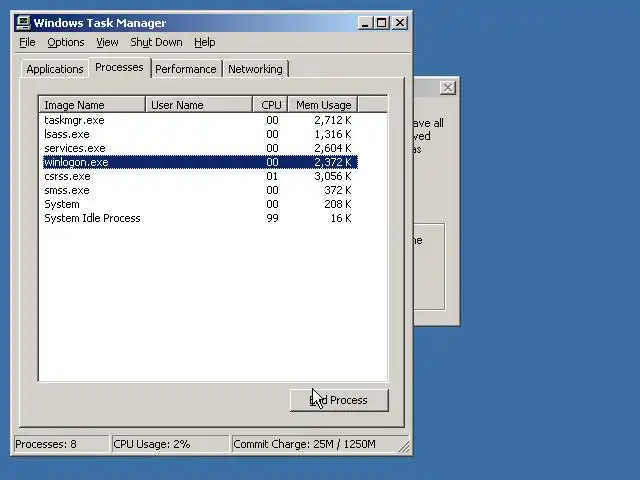Click the 1,316 K memory value
The width and height of the screenshot is (640, 480).
333,134
